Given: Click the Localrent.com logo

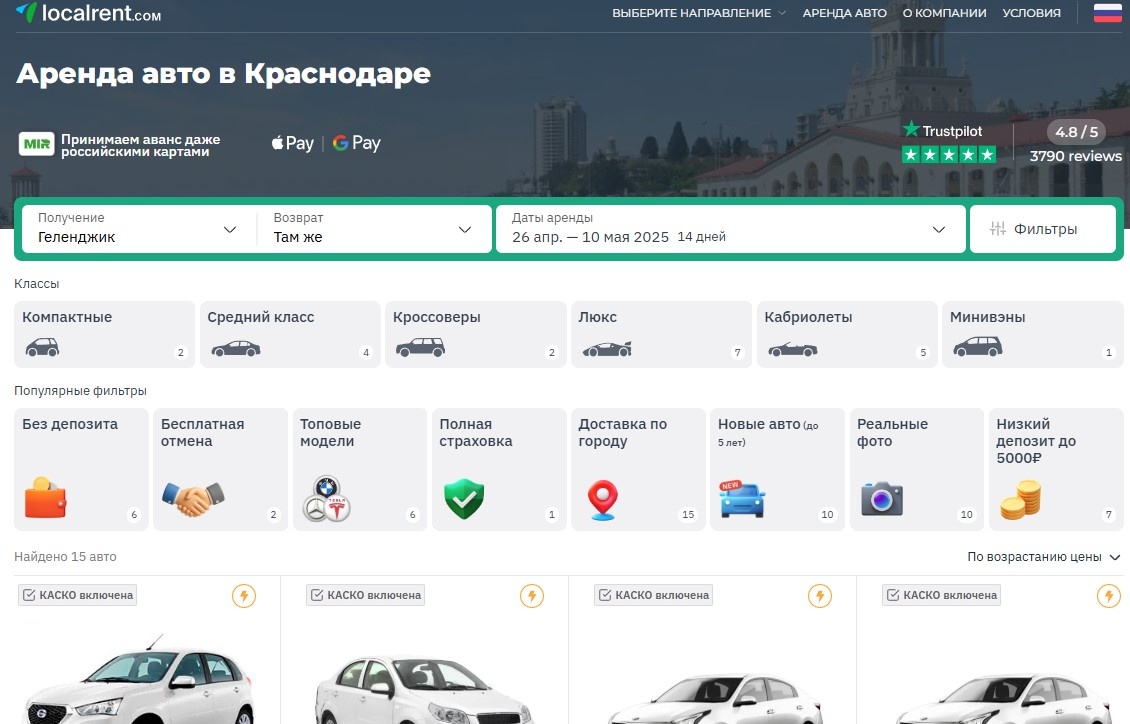Looking at the screenshot, I should pos(87,14).
